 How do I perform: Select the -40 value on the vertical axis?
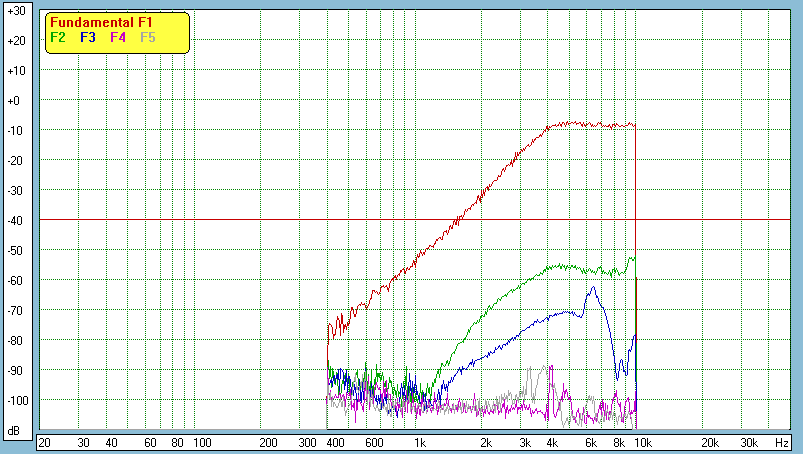point(15,220)
